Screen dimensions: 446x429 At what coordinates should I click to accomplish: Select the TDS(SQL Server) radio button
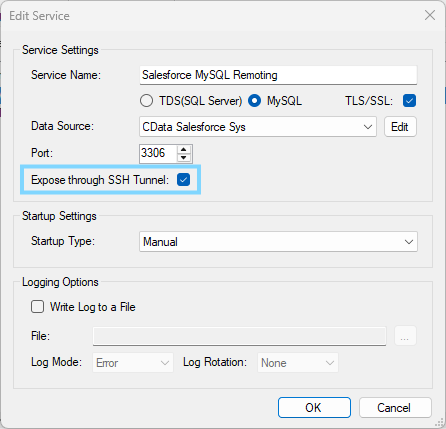pyautogui.click(x=146, y=100)
